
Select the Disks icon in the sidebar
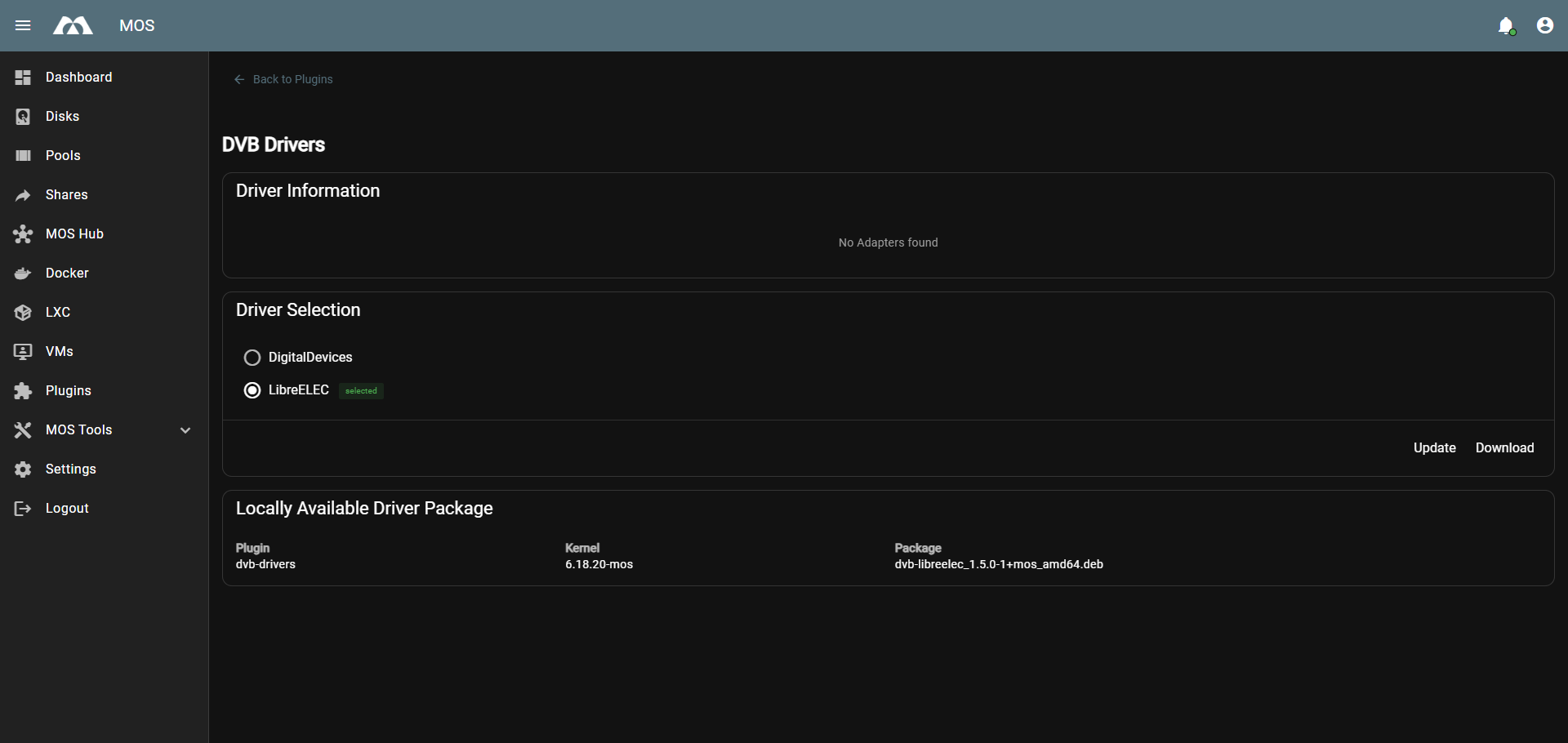22,116
